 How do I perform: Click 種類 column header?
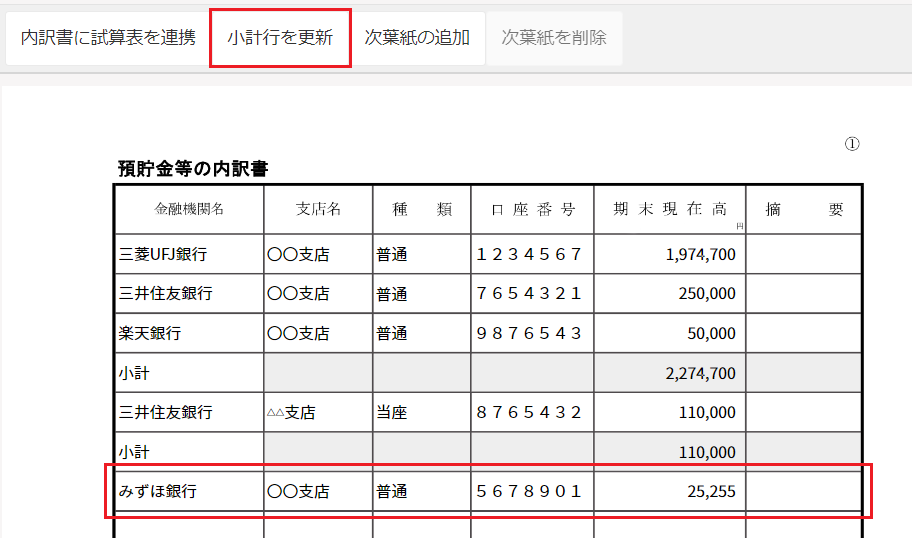[x=422, y=209]
